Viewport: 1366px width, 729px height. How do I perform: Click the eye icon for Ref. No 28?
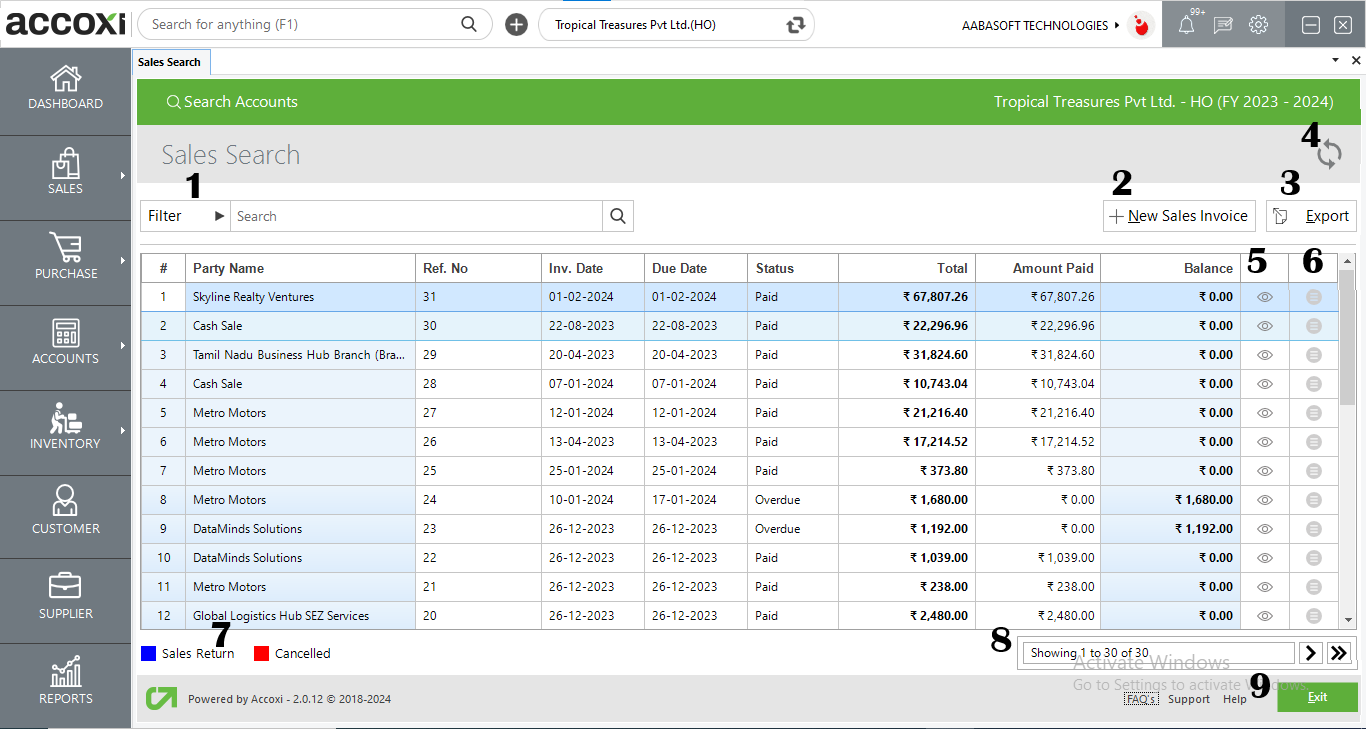click(x=1265, y=384)
